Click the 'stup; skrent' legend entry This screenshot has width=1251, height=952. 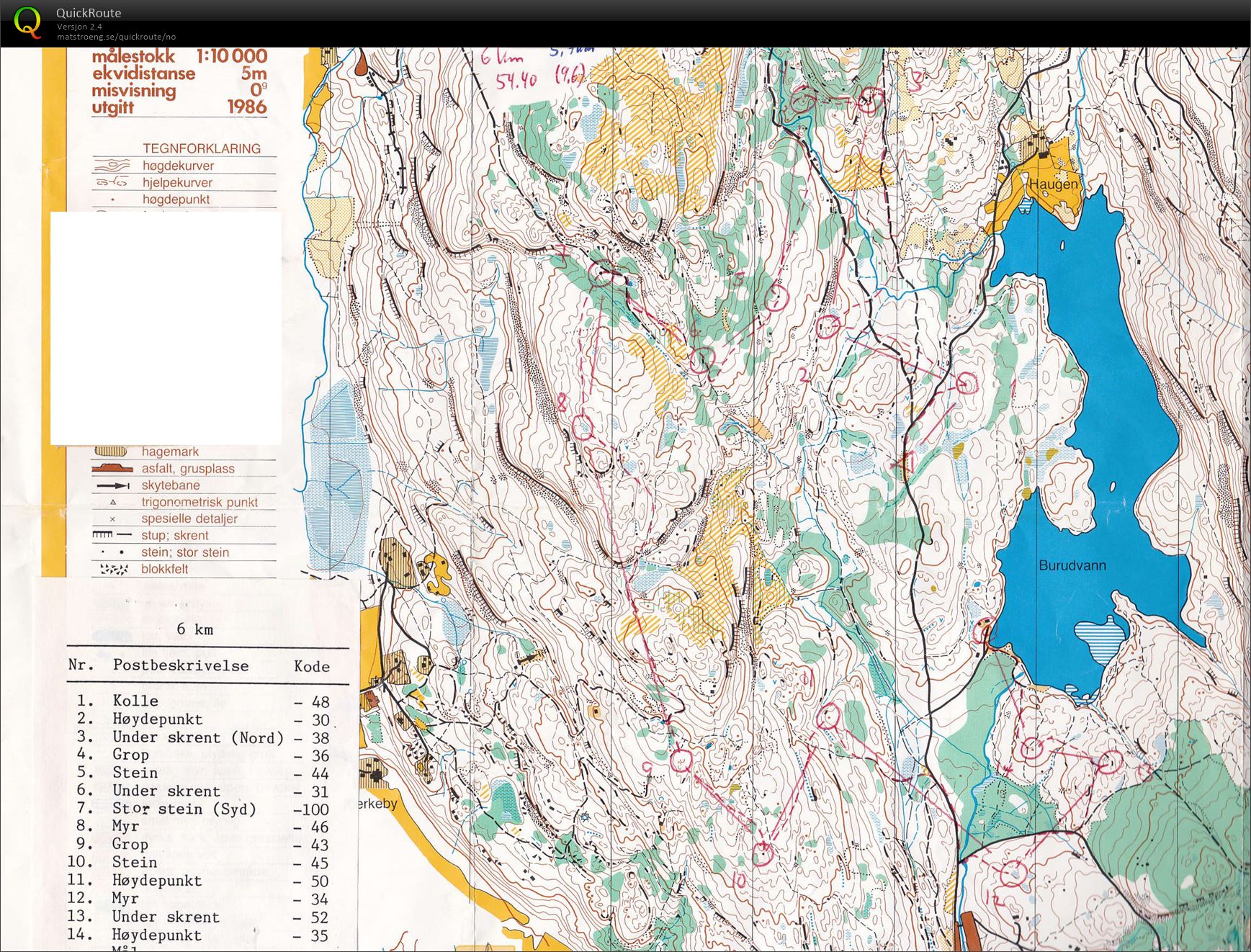tap(175, 536)
